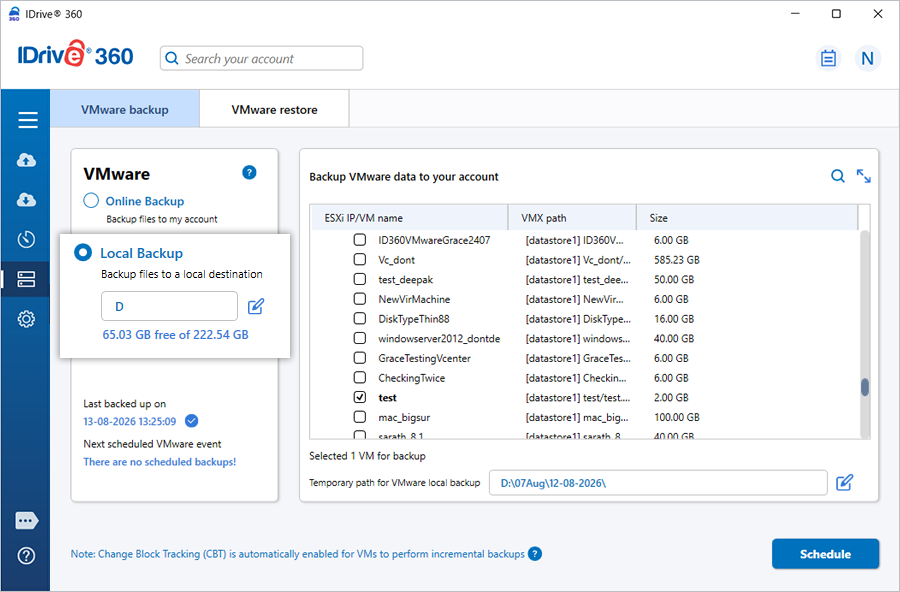Check the test_deepak checkbox
The height and width of the screenshot is (592, 900).
coord(360,279)
